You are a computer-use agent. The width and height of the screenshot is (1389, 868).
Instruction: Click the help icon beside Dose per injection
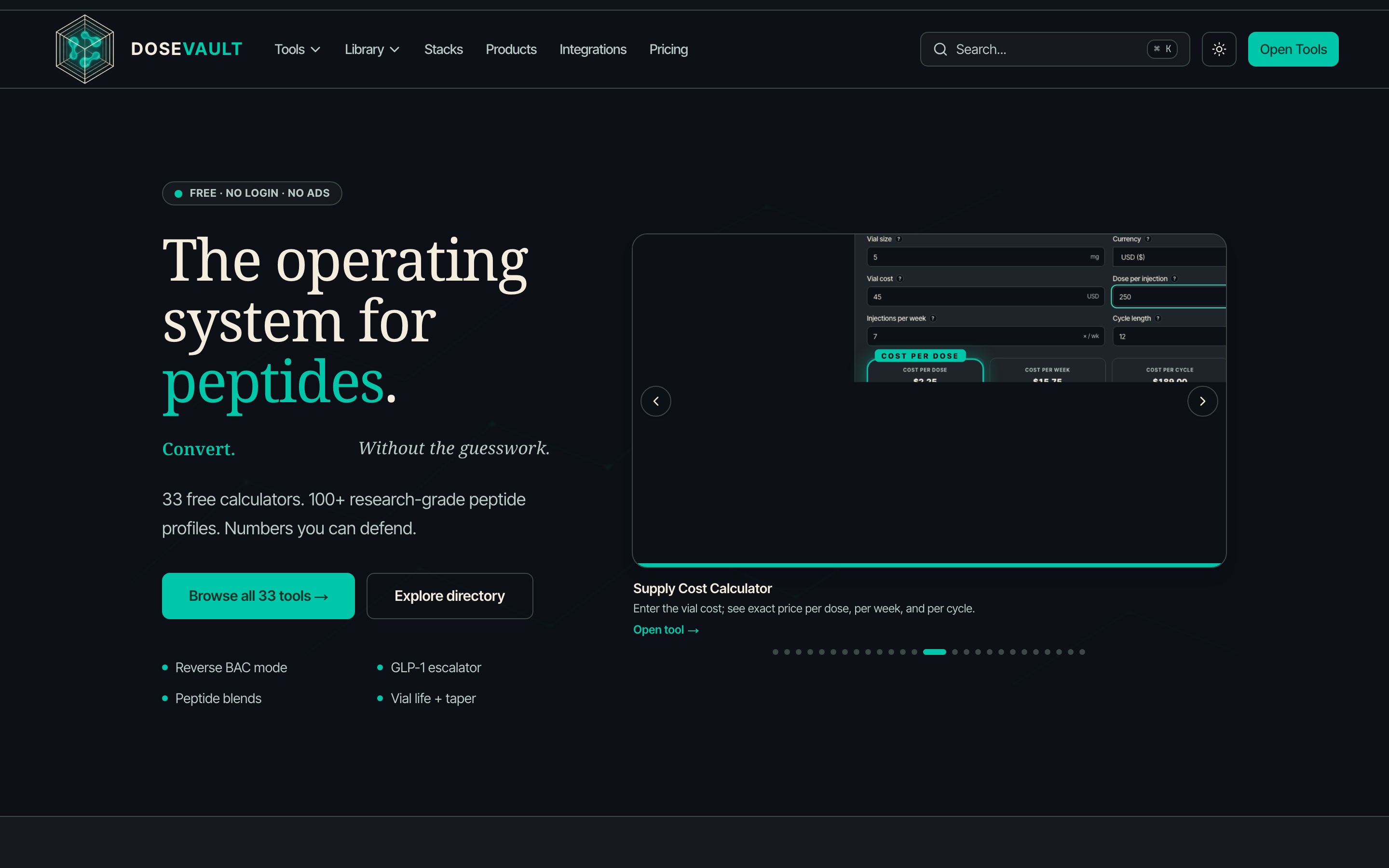tap(1174, 278)
